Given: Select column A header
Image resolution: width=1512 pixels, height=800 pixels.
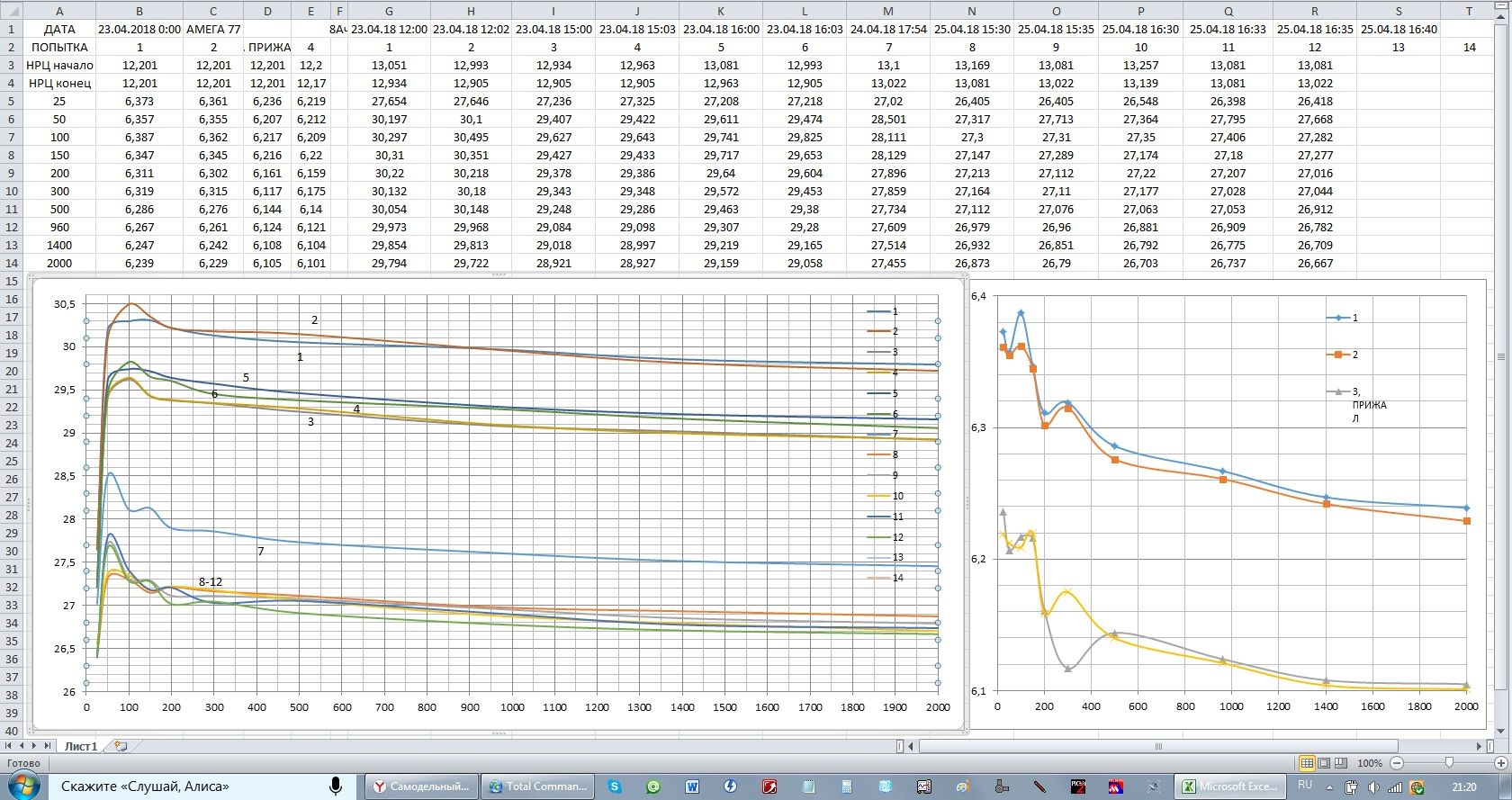Looking at the screenshot, I should point(59,11).
